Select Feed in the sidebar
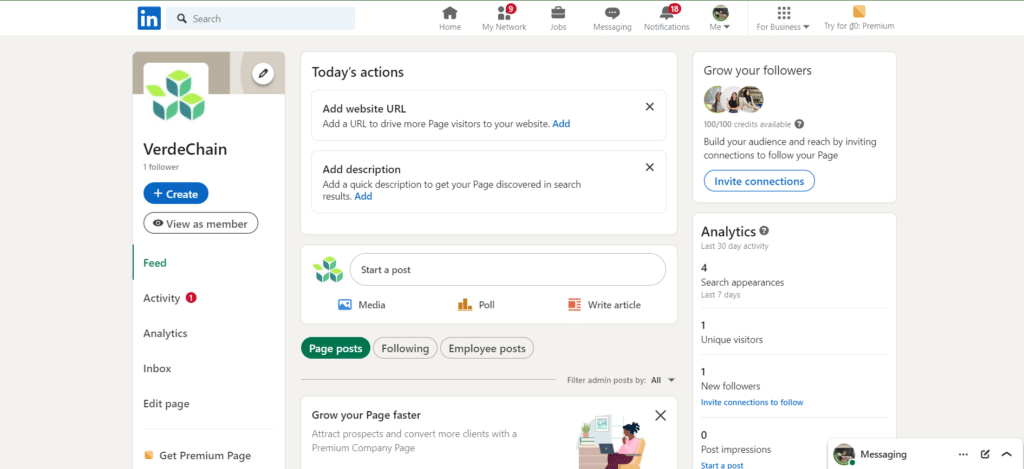1024x469 pixels. [x=155, y=263]
